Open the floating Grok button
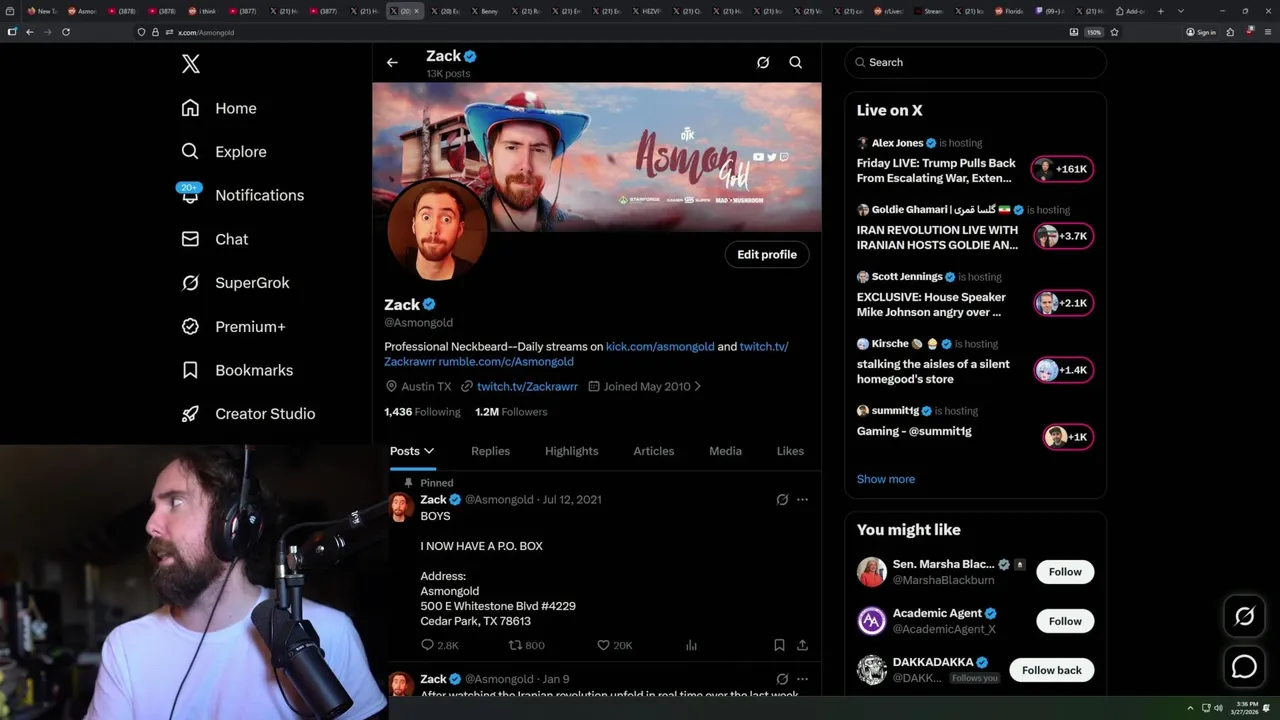This screenshot has width=1280, height=720. point(1244,617)
